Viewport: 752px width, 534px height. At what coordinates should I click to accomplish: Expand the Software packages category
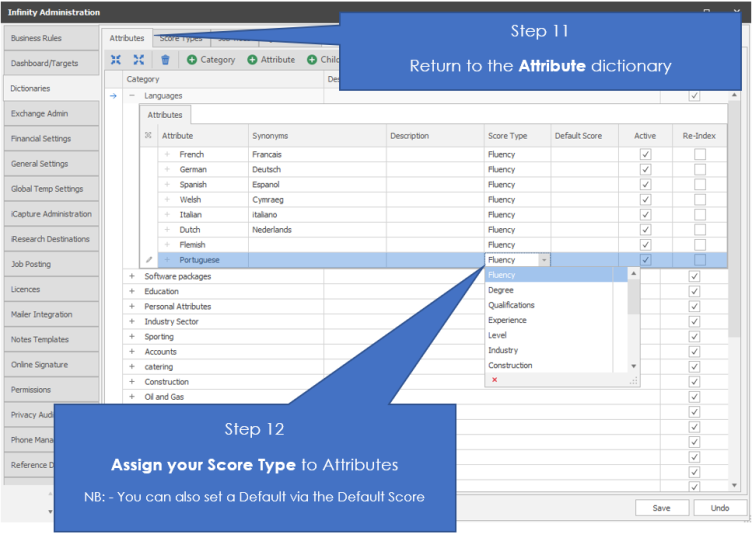(x=131, y=277)
